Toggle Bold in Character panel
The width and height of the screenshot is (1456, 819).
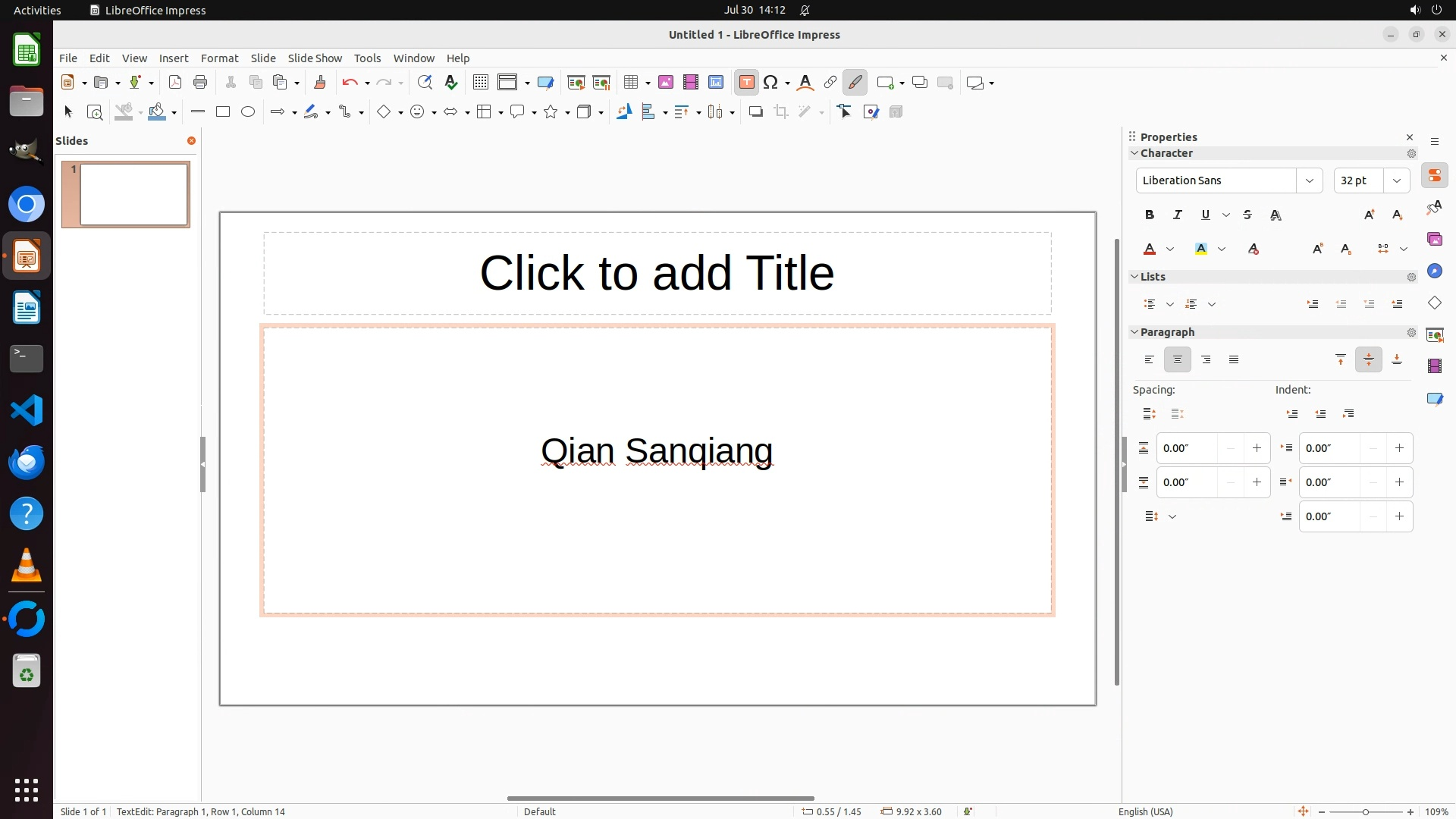(x=1150, y=215)
